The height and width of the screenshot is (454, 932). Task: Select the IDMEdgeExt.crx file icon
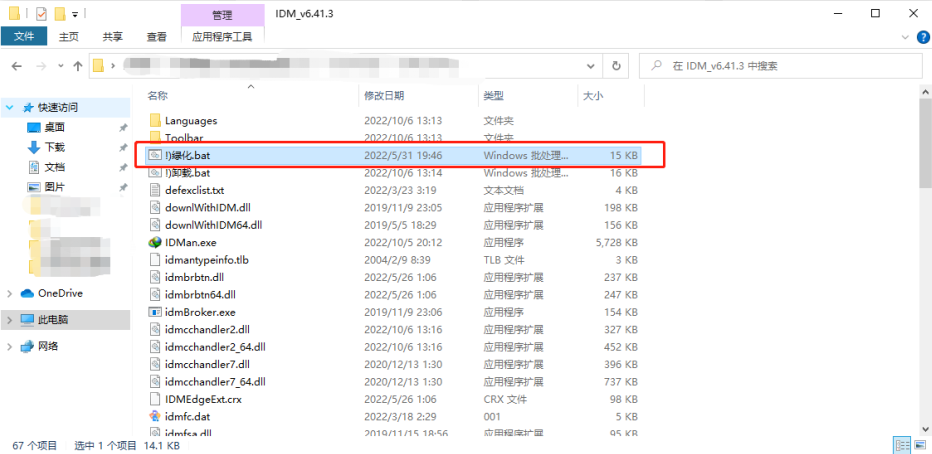[x=155, y=399]
